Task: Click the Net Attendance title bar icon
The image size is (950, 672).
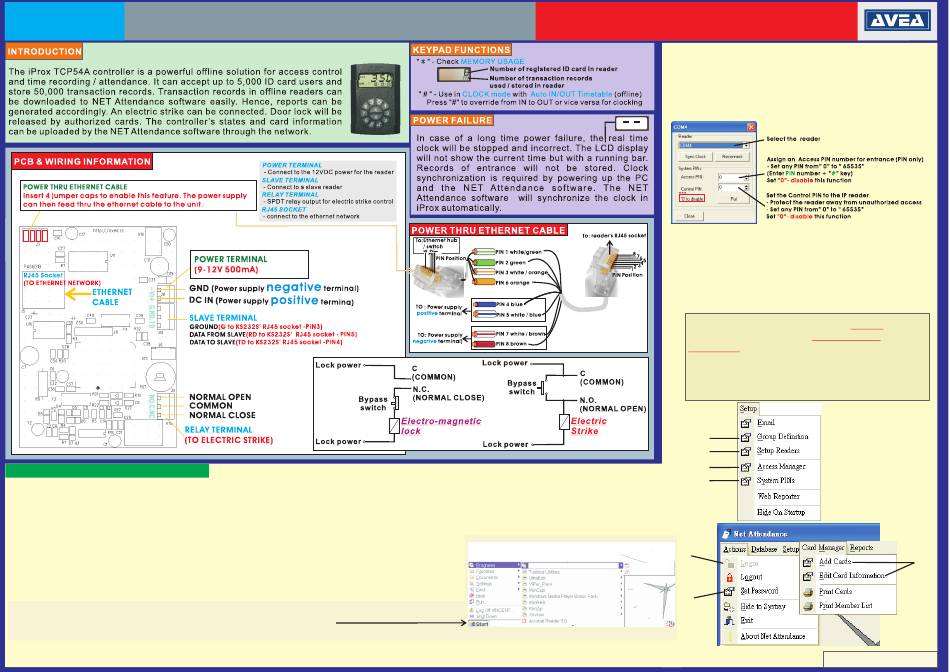Action: (x=726, y=534)
